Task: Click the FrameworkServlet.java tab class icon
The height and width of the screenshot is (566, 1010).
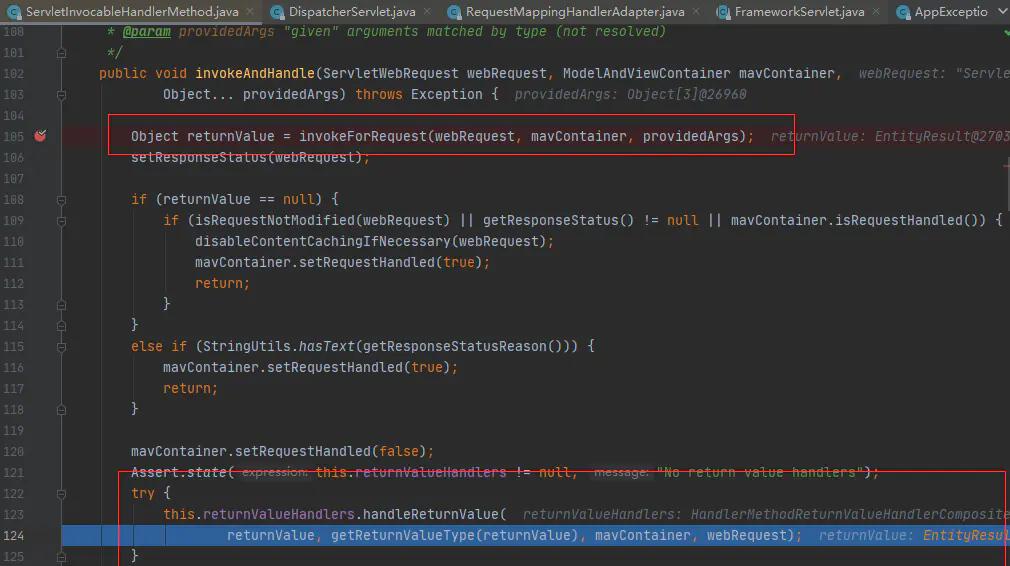Action: [722, 12]
